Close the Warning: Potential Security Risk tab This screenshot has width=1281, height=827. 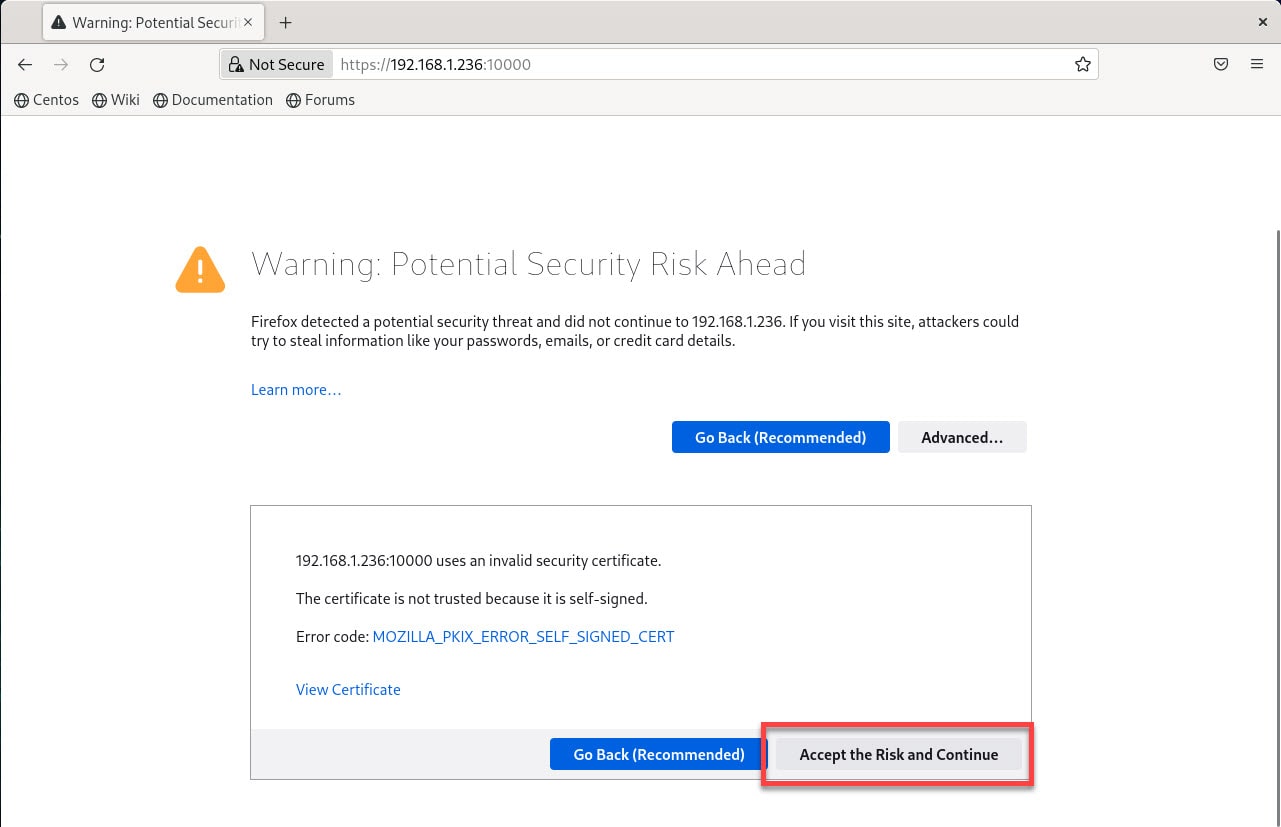coord(246,22)
